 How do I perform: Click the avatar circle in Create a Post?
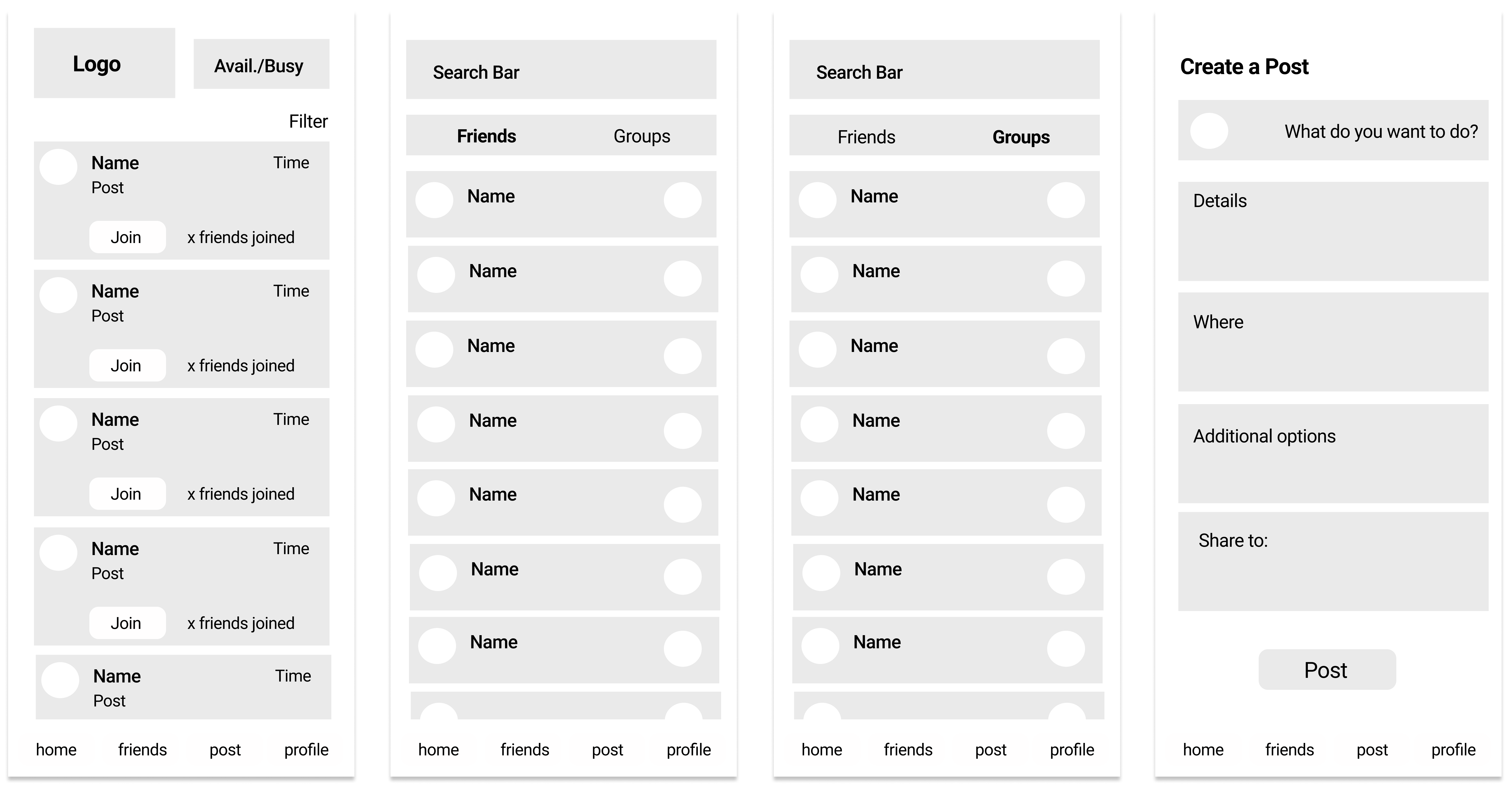1209,131
